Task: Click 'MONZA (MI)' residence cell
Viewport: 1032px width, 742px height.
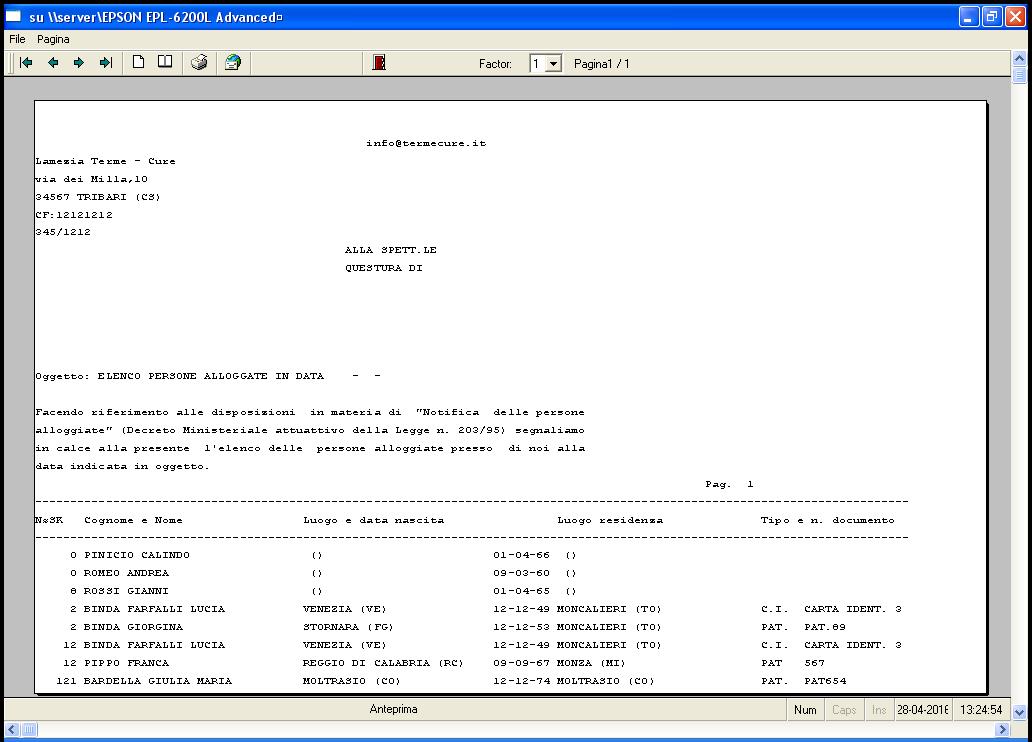Action: click(591, 663)
